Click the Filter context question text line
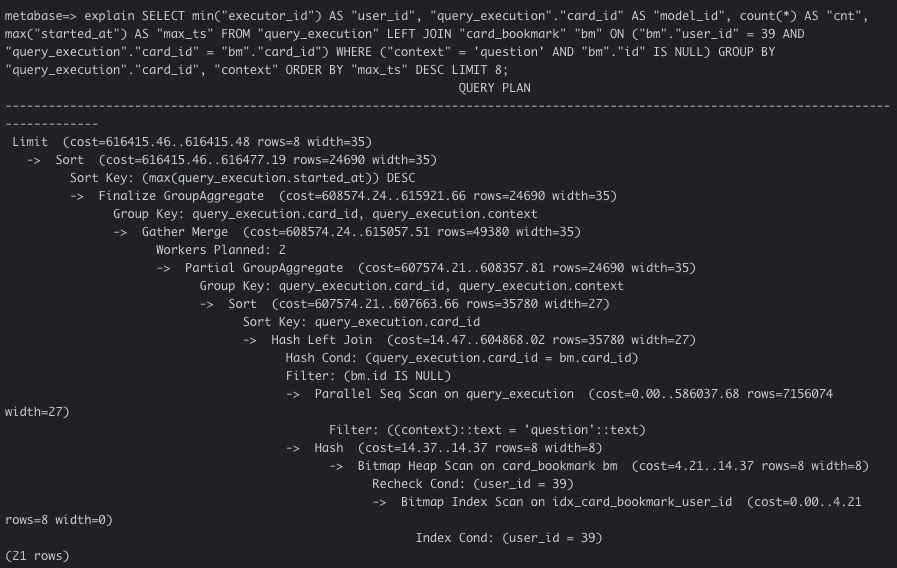 point(487,430)
